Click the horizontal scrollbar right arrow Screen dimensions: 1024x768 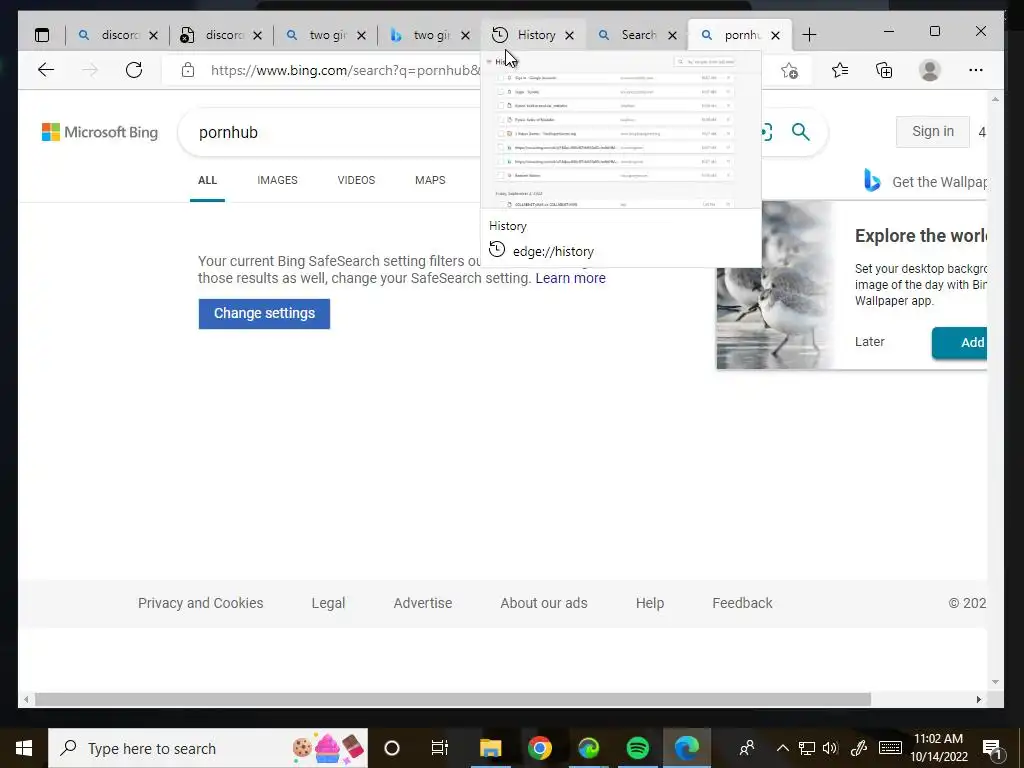[978, 699]
